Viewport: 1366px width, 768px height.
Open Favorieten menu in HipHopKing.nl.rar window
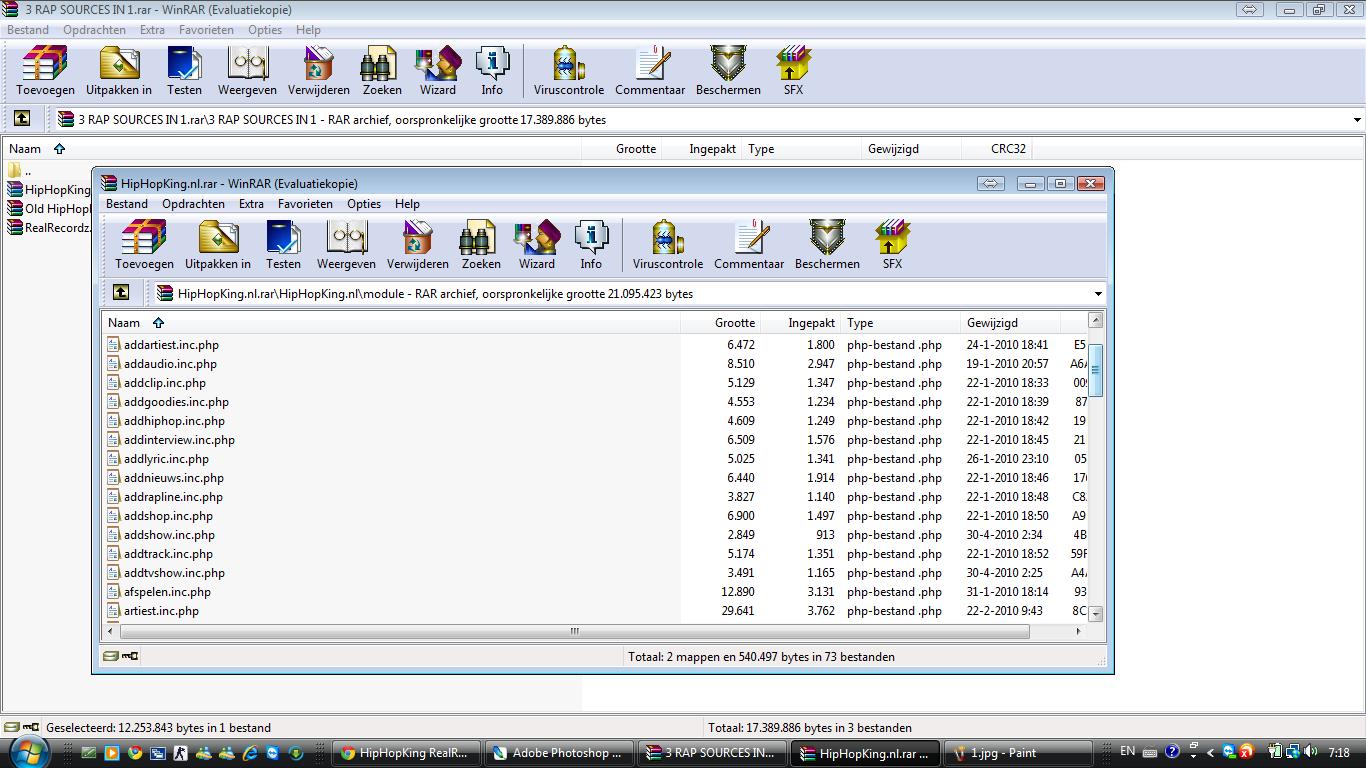pyautogui.click(x=305, y=203)
